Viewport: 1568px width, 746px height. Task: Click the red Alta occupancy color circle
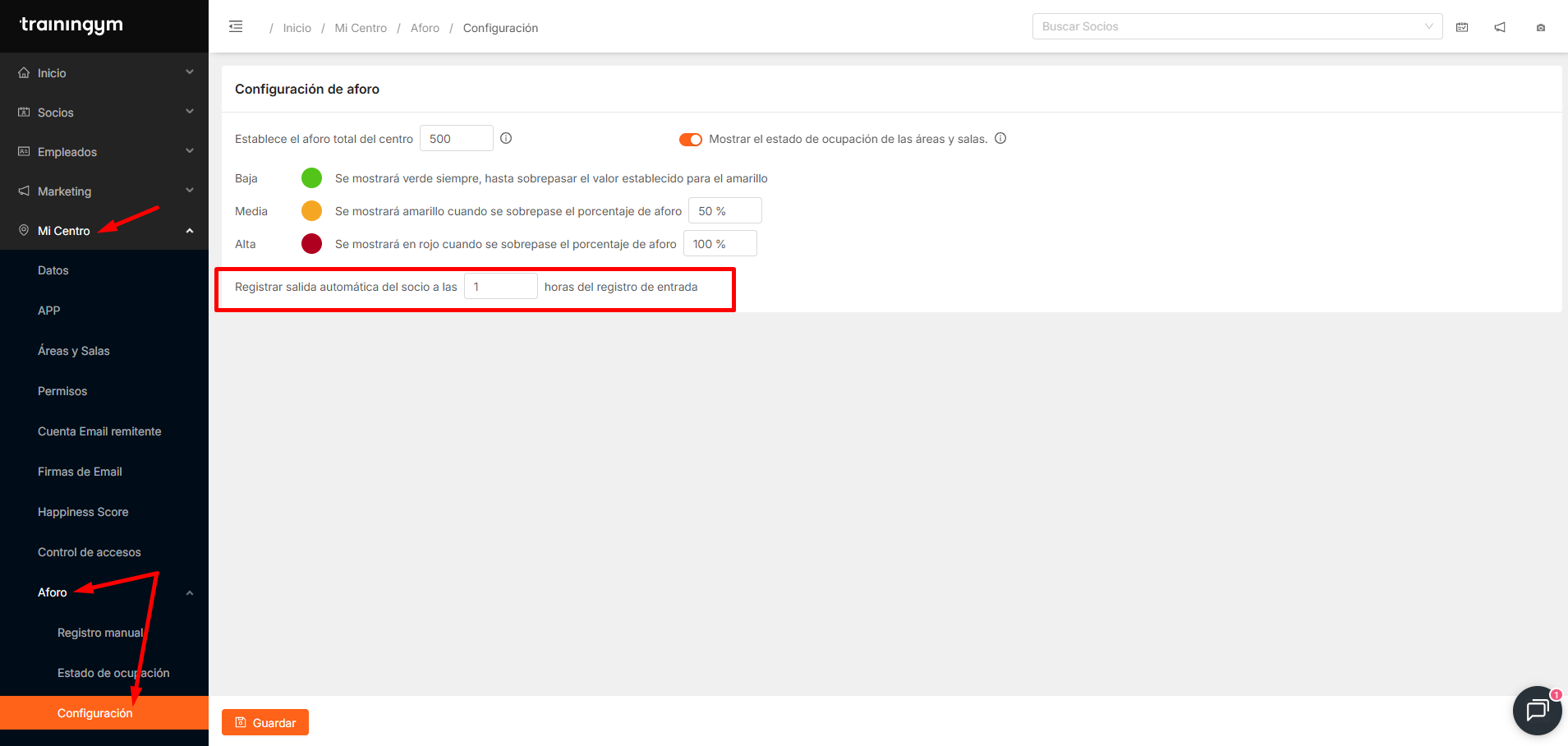pyautogui.click(x=311, y=244)
